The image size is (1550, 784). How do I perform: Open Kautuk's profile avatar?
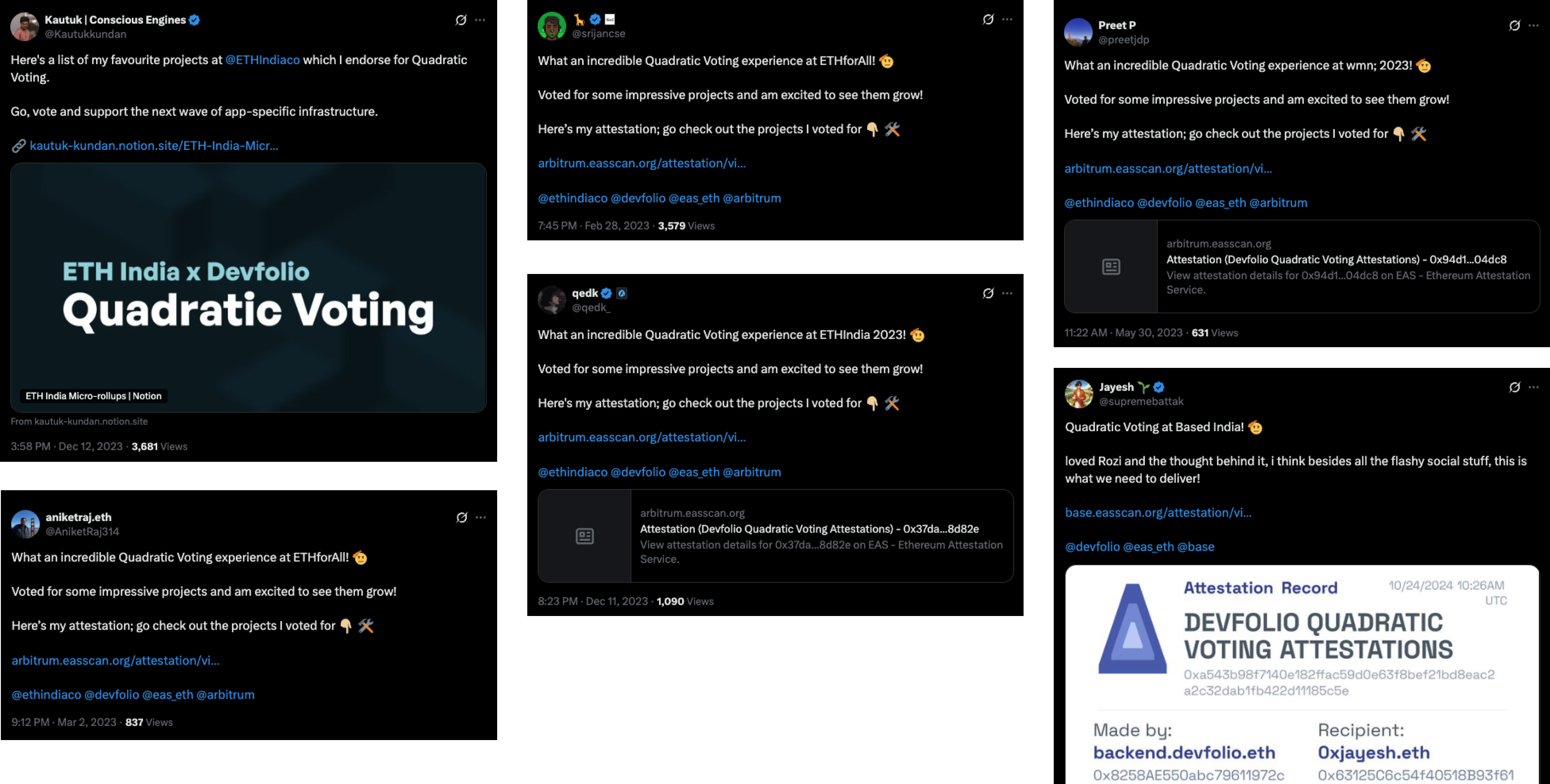[x=25, y=27]
